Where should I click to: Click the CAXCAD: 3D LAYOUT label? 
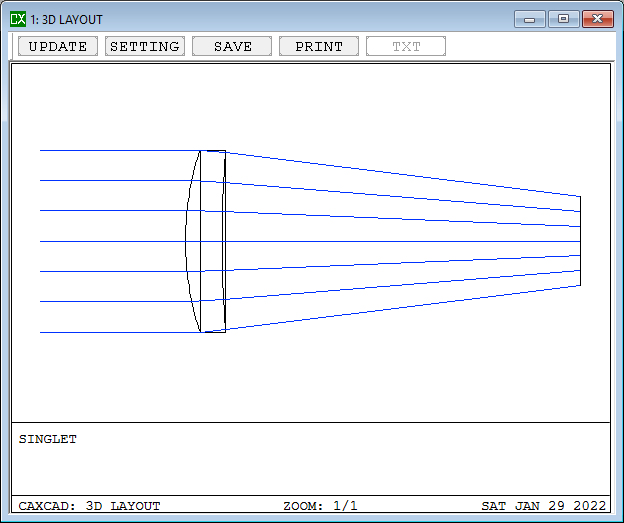click(x=90, y=506)
